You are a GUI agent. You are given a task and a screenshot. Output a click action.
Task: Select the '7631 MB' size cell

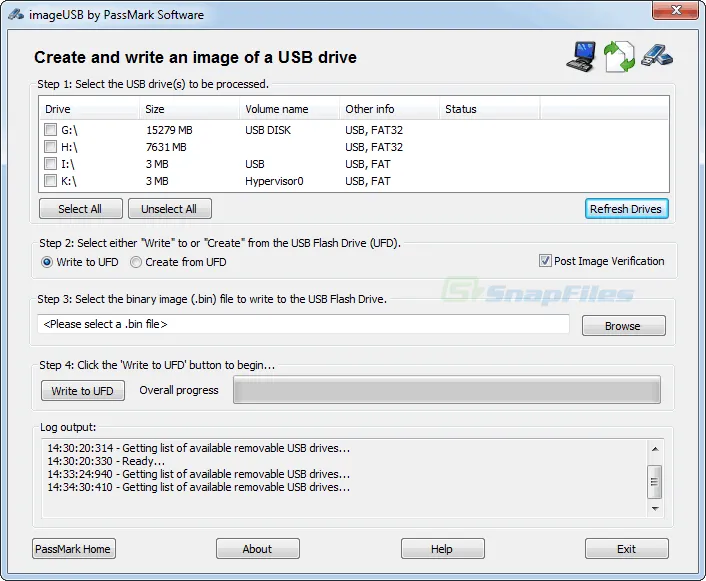[x=166, y=147]
